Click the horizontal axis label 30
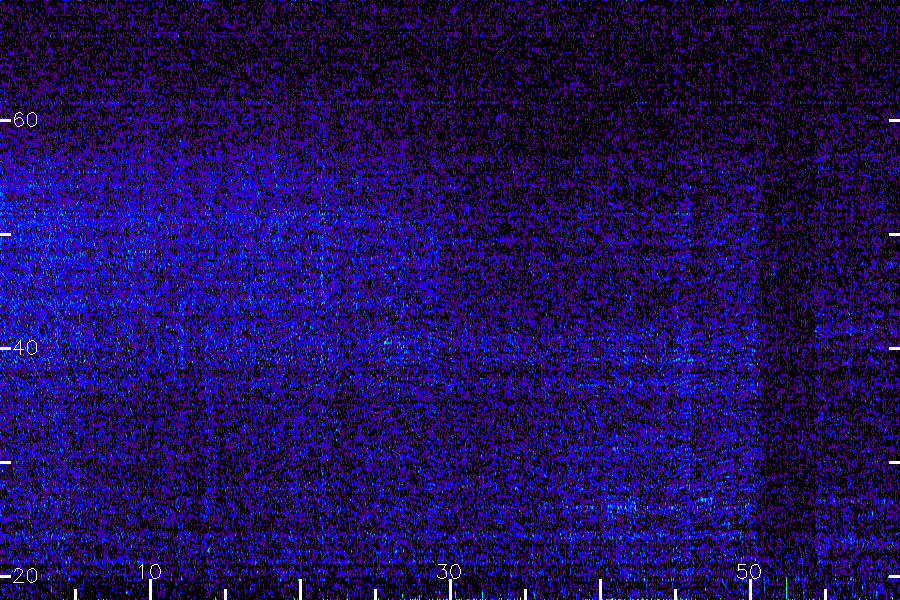The width and height of the screenshot is (900, 600). click(449, 571)
